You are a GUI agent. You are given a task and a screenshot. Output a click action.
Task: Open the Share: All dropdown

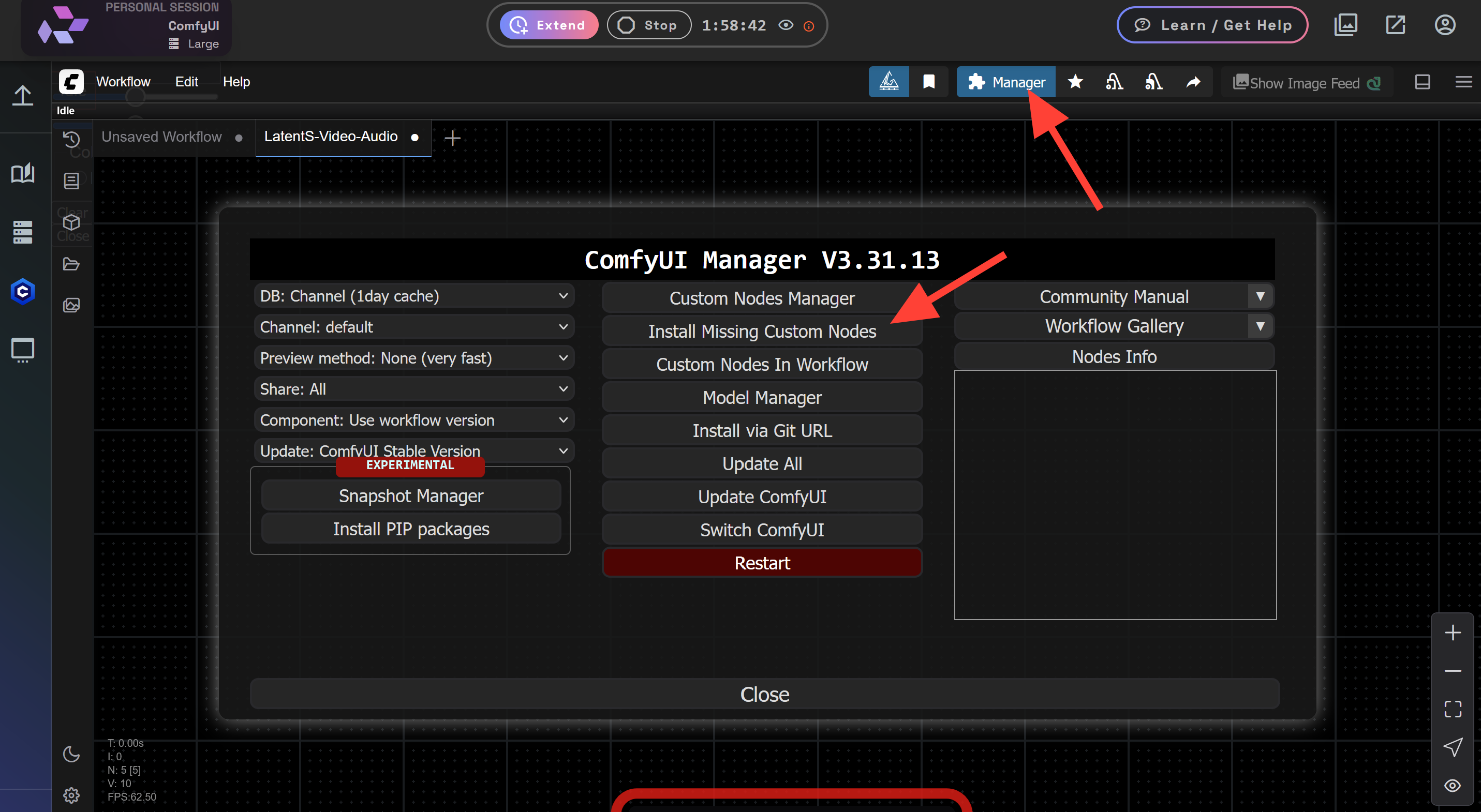click(x=414, y=389)
